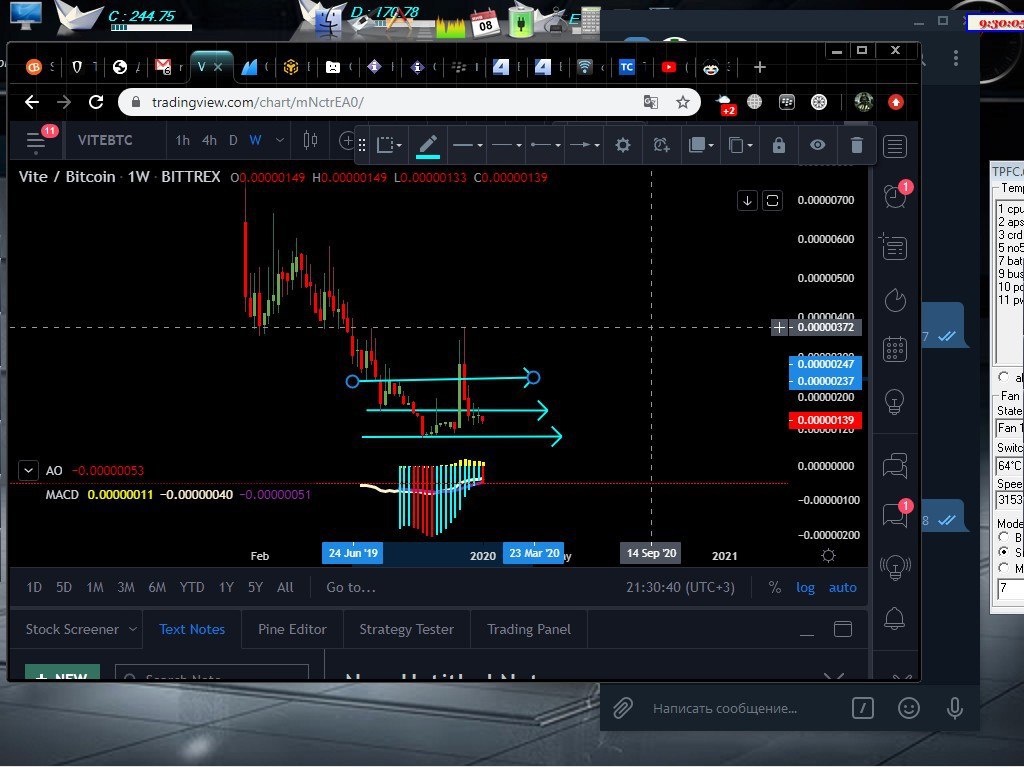The height and width of the screenshot is (768, 1024).
Task: Hide the selected drawing with eye icon
Action: 818,145
